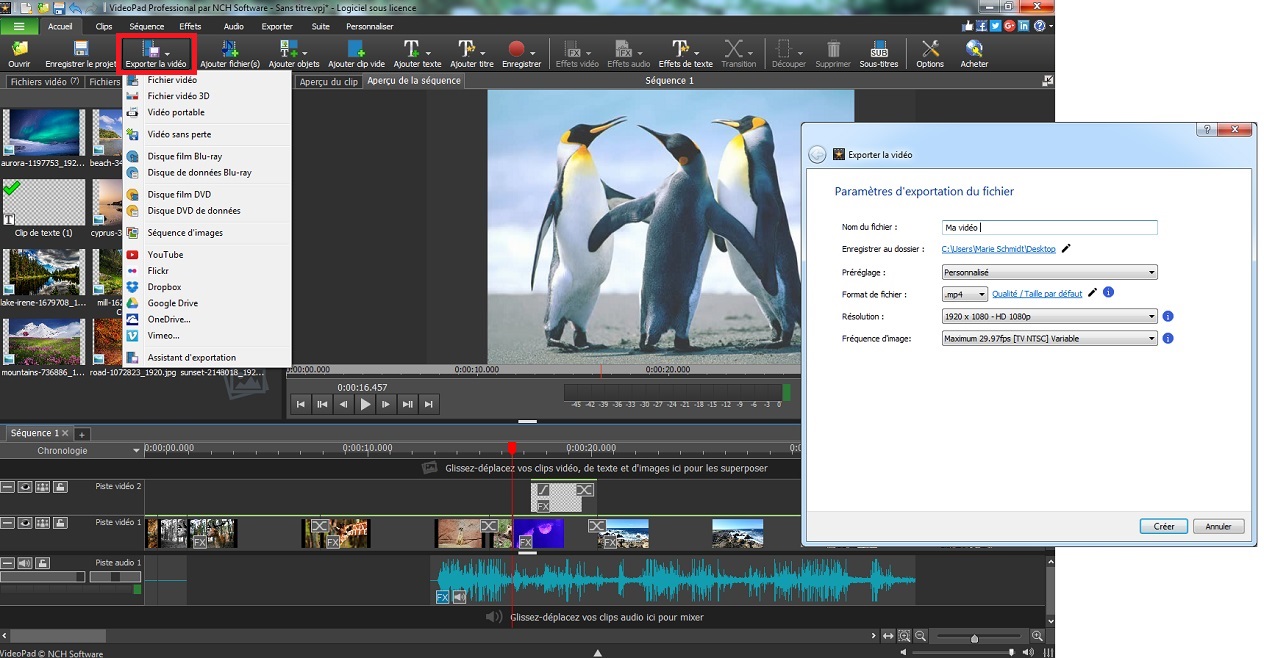Click the pencil icon next to folder path
The image size is (1264, 658).
coord(1066,249)
